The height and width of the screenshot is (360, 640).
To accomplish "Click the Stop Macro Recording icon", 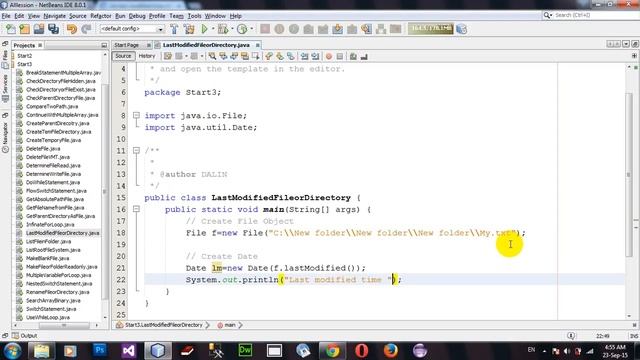I will coord(340,56).
